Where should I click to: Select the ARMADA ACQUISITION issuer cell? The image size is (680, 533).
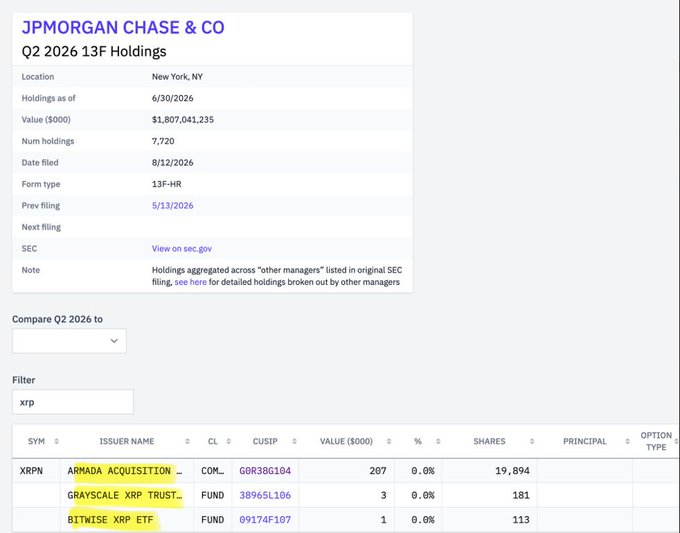pyautogui.click(x=125, y=471)
